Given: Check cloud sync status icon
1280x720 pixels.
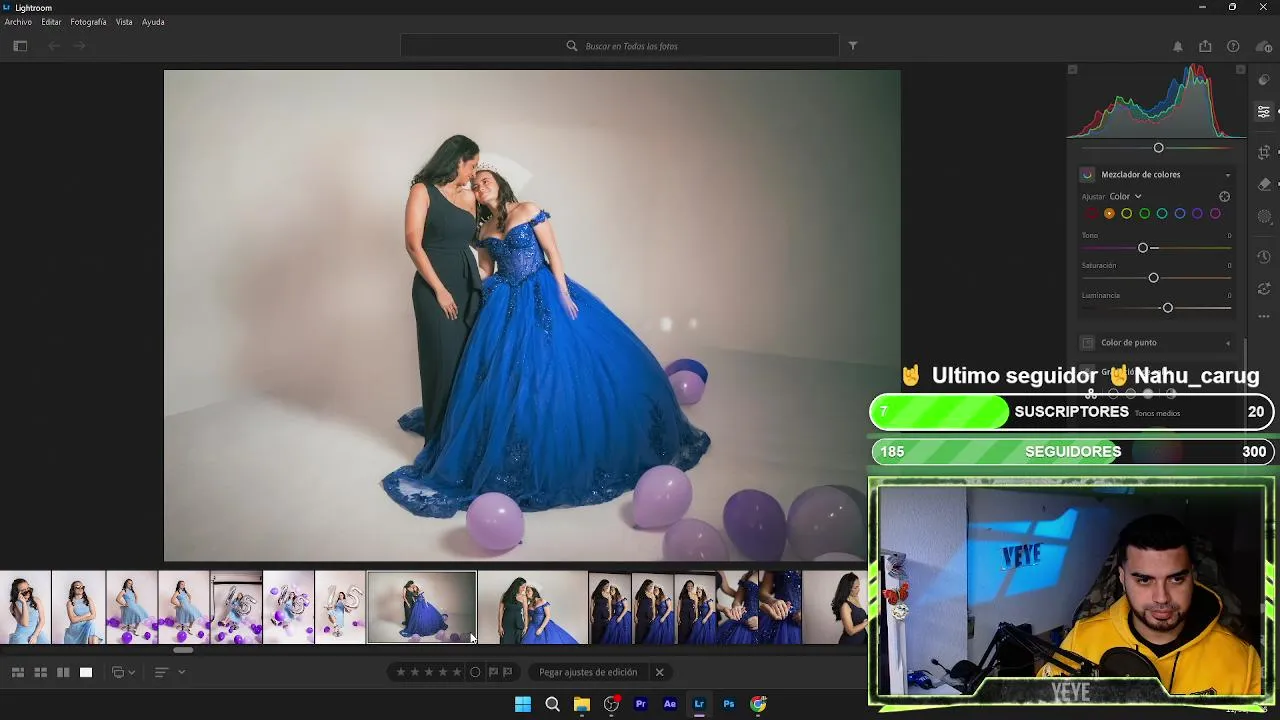Looking at the screenshot, I should click(x=1263, y=47).
